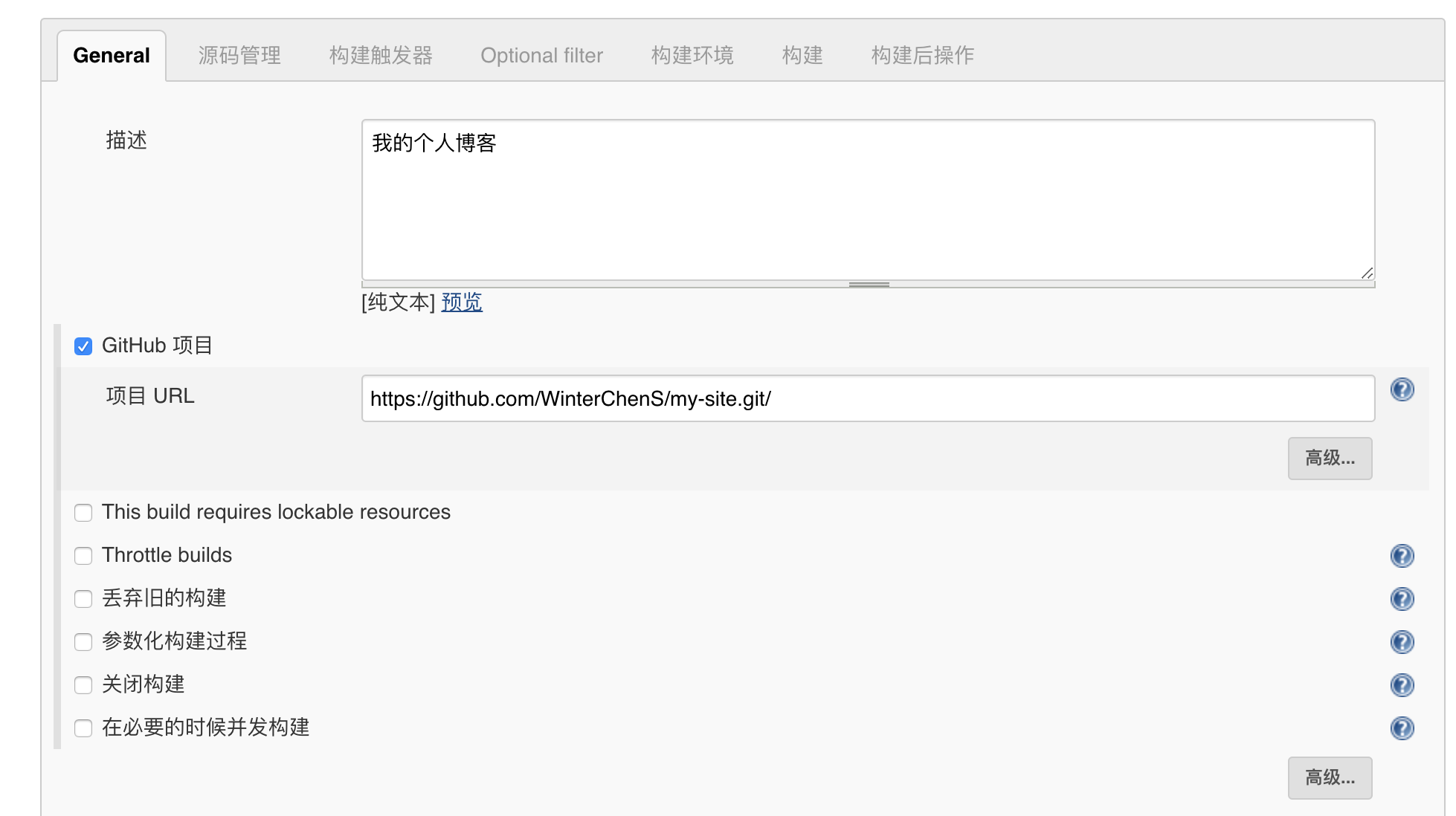Open help icon for 丢弃旧的构建
The height and width of the screenshot is (816, 1456).
click(x=1402, y=599)
